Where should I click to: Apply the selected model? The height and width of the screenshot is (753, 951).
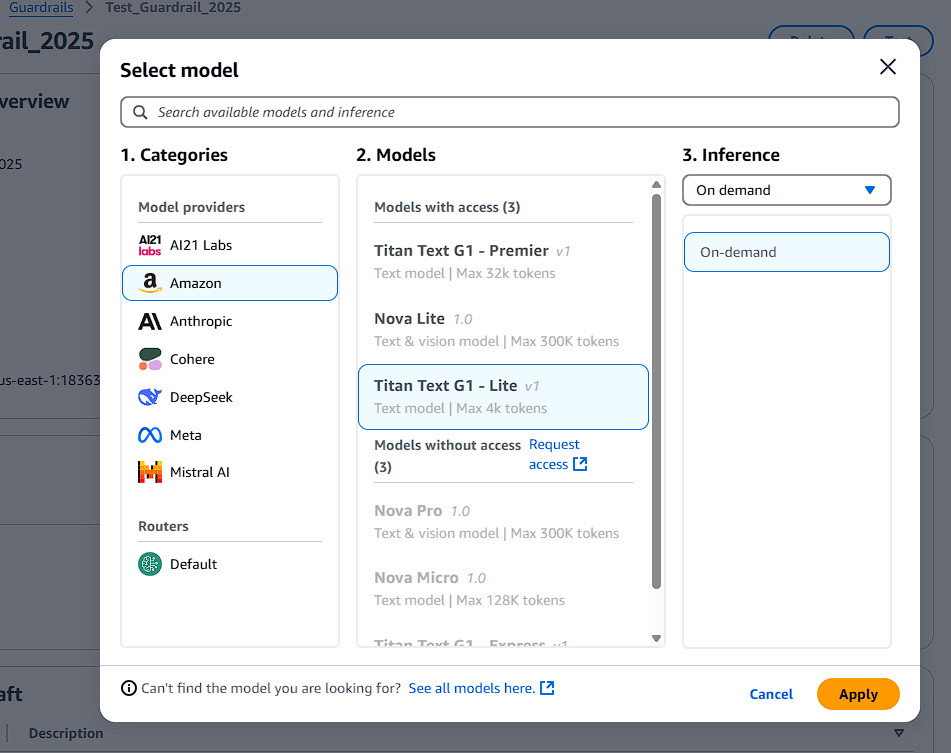click(x=858, y=694)
